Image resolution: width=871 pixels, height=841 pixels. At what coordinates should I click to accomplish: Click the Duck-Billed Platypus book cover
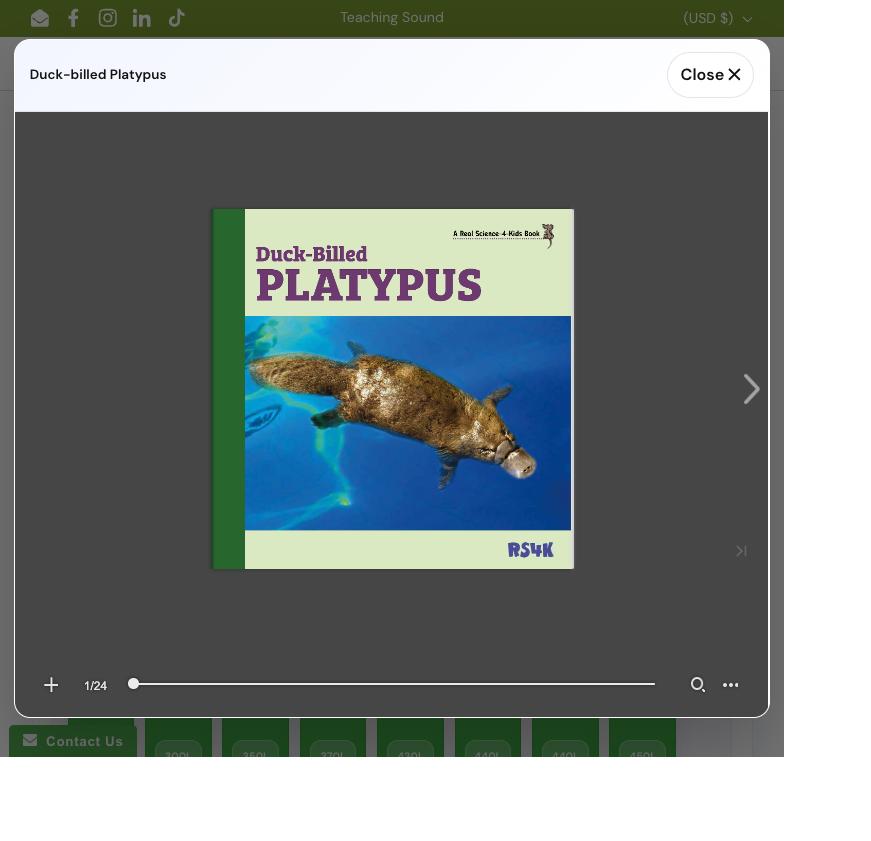[x=393, y=389]
